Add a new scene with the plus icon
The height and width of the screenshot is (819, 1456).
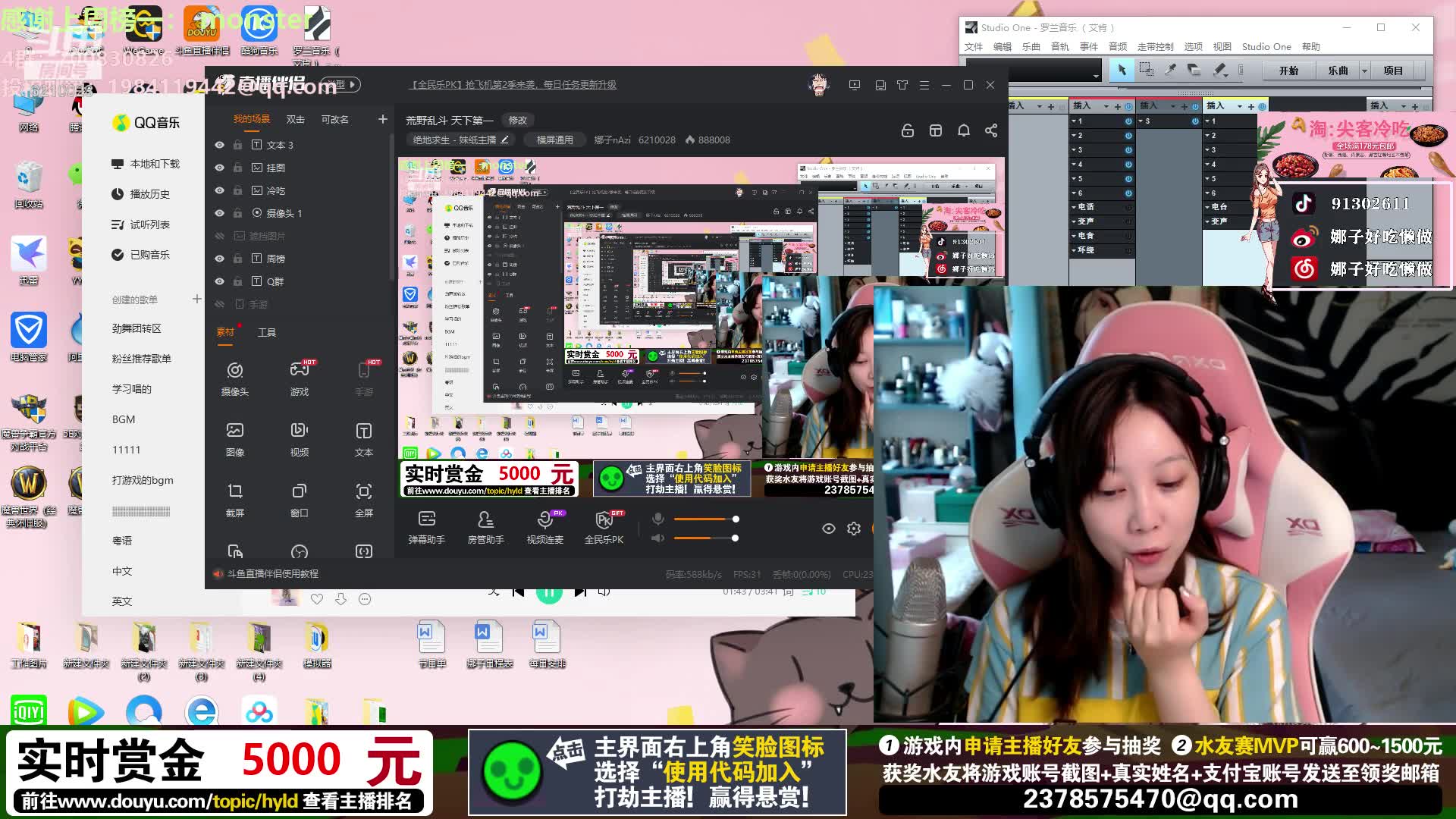(x=383, y=119)
